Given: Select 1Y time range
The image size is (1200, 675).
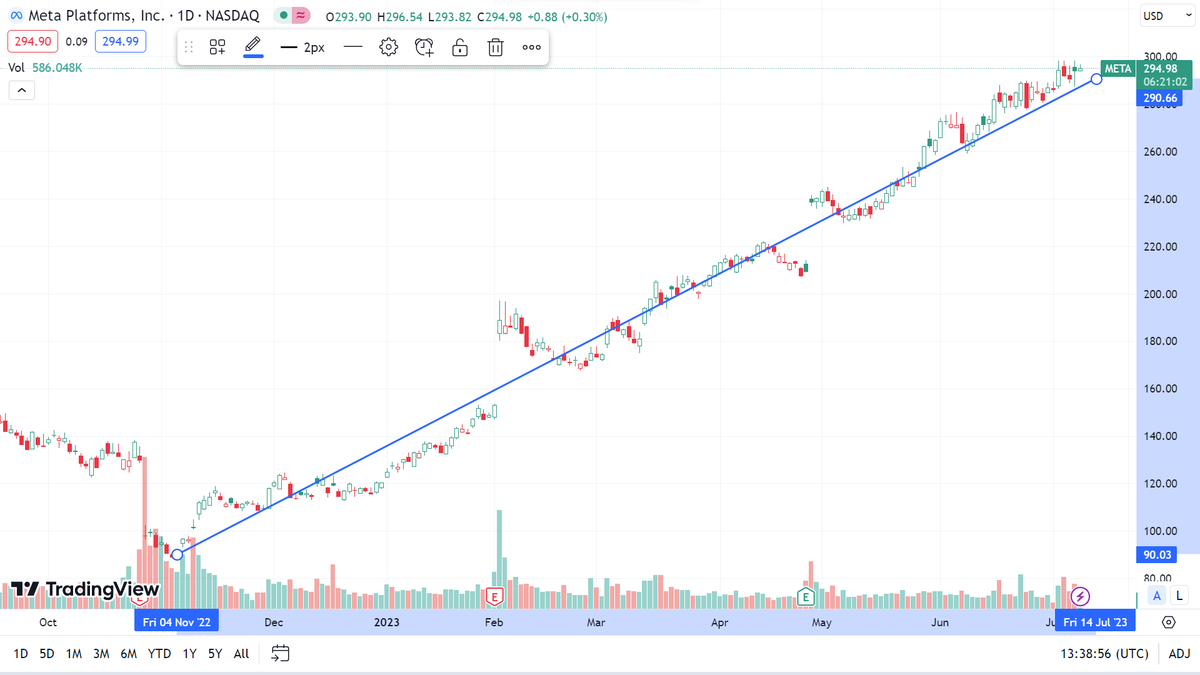Looking at the screenshot, I should pyautogui.click(x=189, y=653).
